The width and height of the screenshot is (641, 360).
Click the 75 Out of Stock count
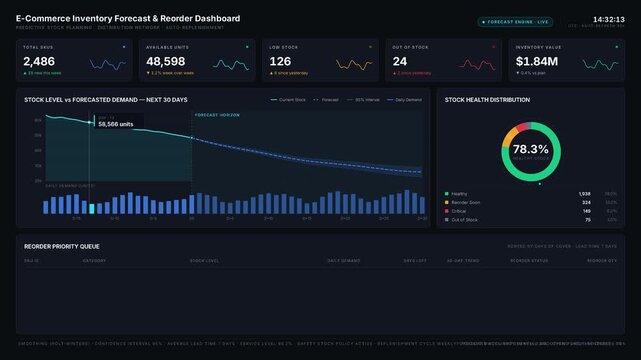tap(588, 219)
